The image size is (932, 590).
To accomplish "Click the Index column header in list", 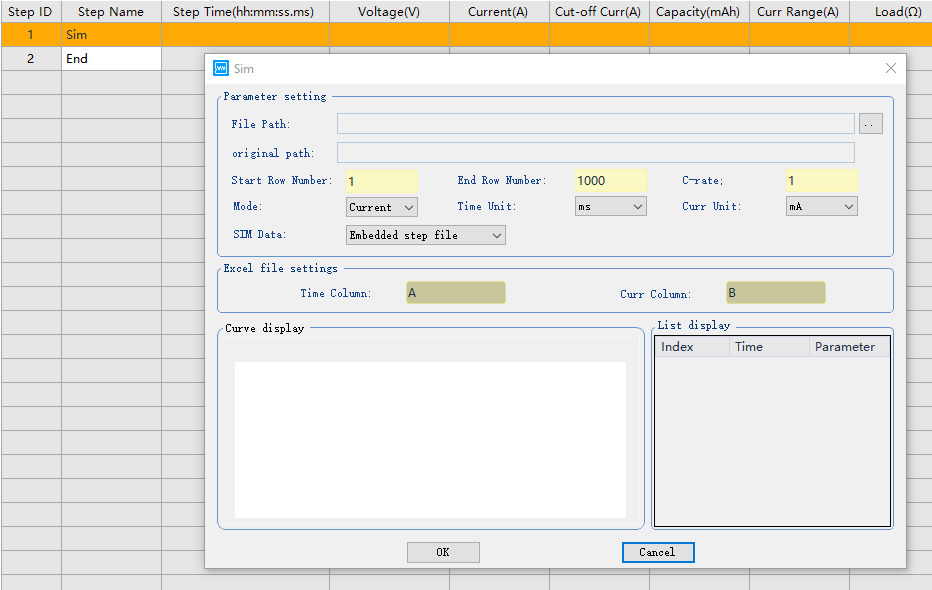I will click(x=690, y=347).
